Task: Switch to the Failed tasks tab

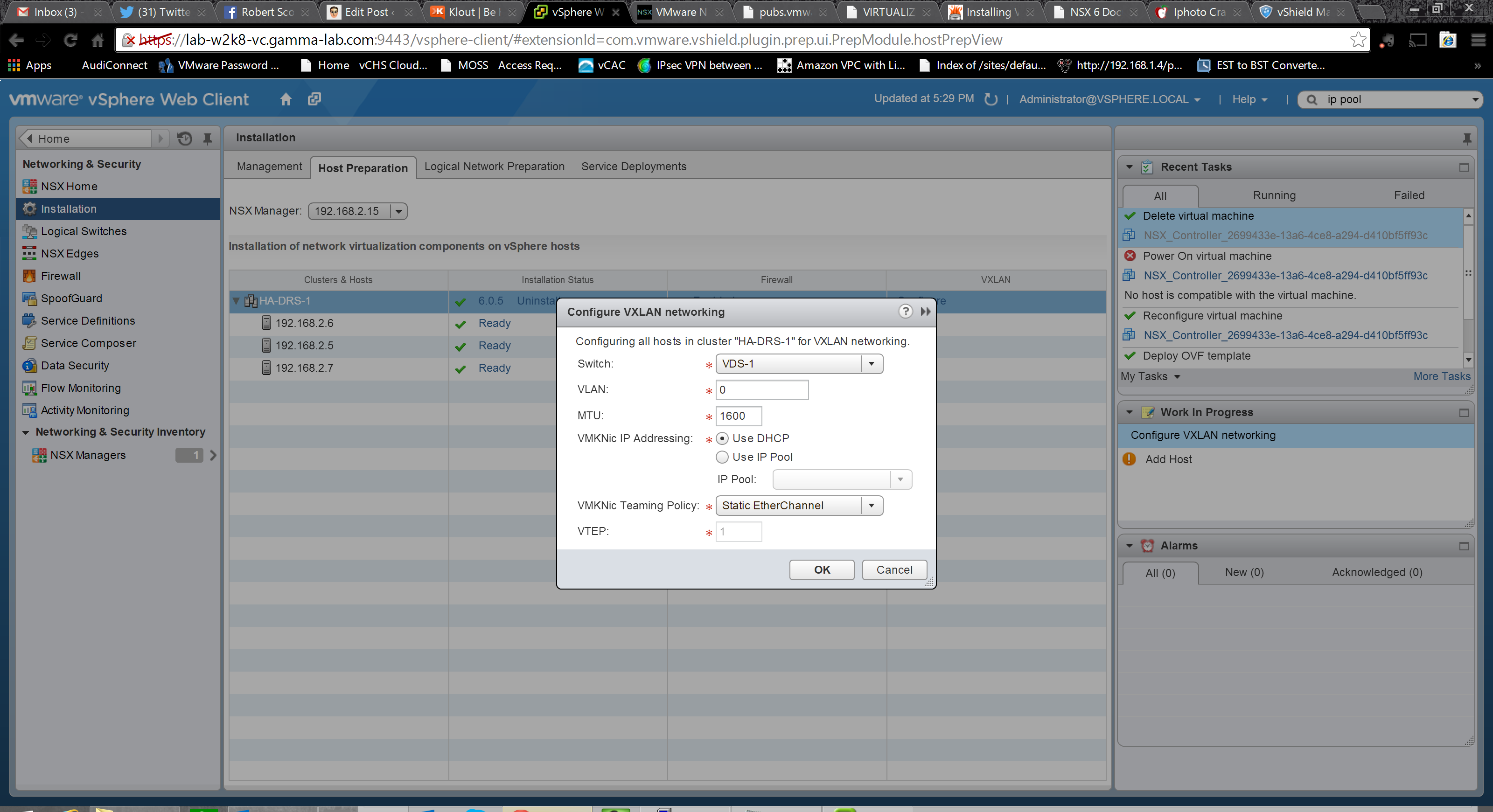Action: tap(1409, 195)
